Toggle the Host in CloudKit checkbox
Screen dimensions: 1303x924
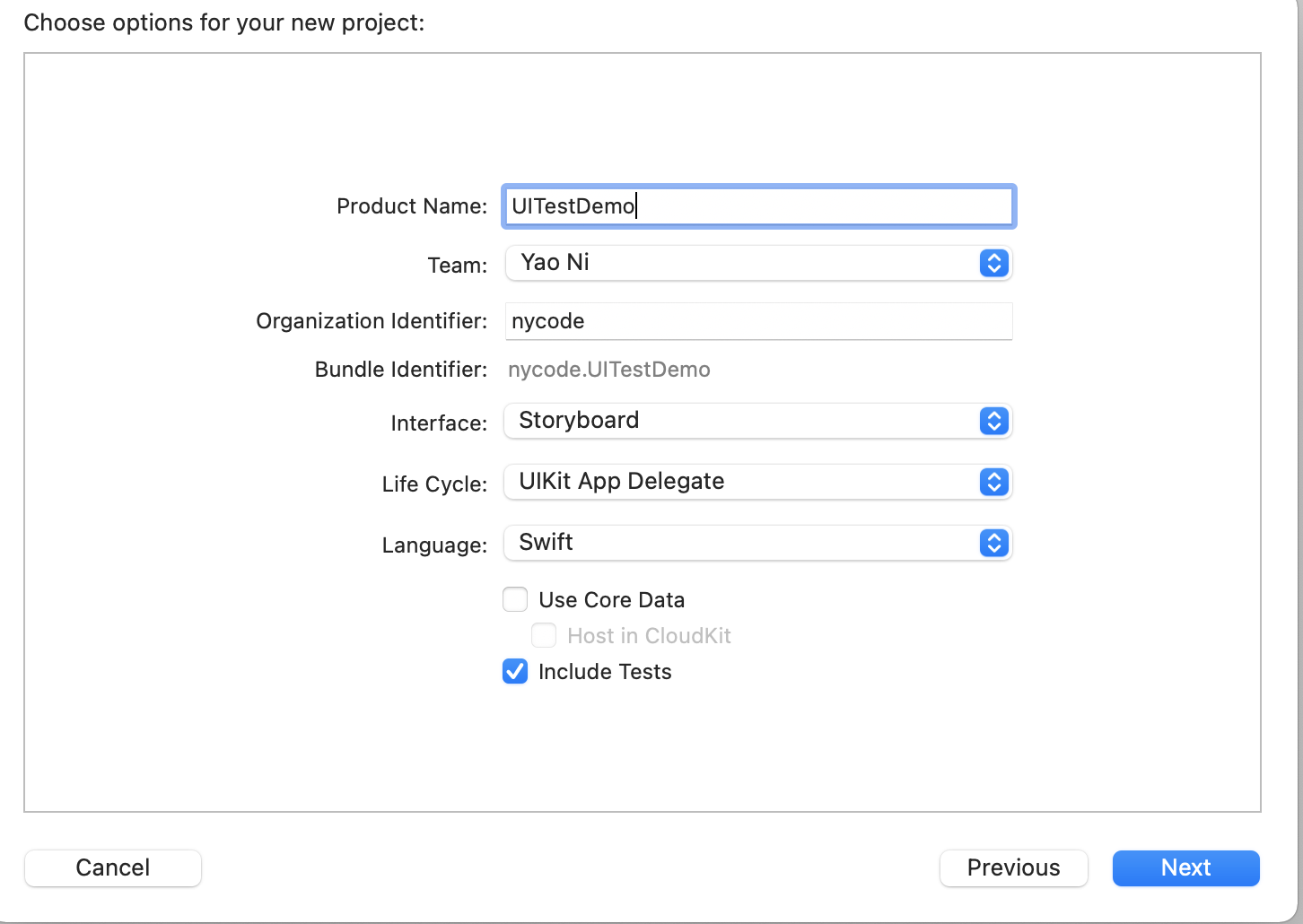544,635
